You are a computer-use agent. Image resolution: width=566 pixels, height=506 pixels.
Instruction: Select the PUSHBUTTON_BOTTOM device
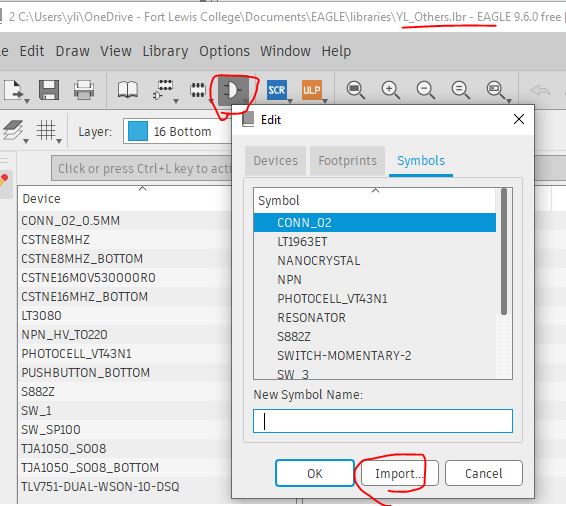125,372
